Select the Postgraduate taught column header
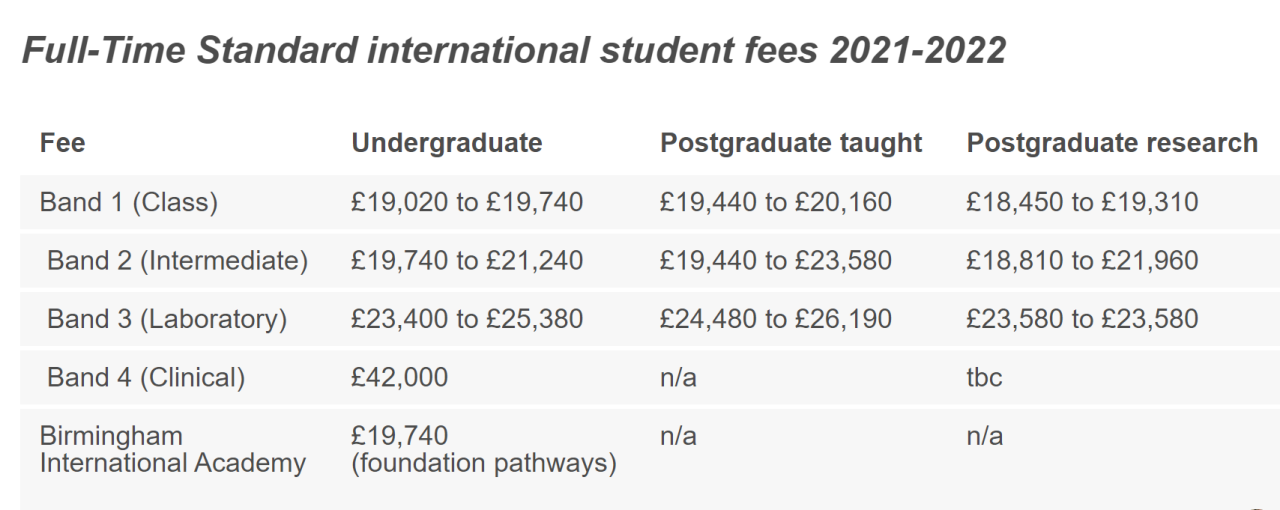The height and width of the screenshot is (510, 1280). click(790, 143)
